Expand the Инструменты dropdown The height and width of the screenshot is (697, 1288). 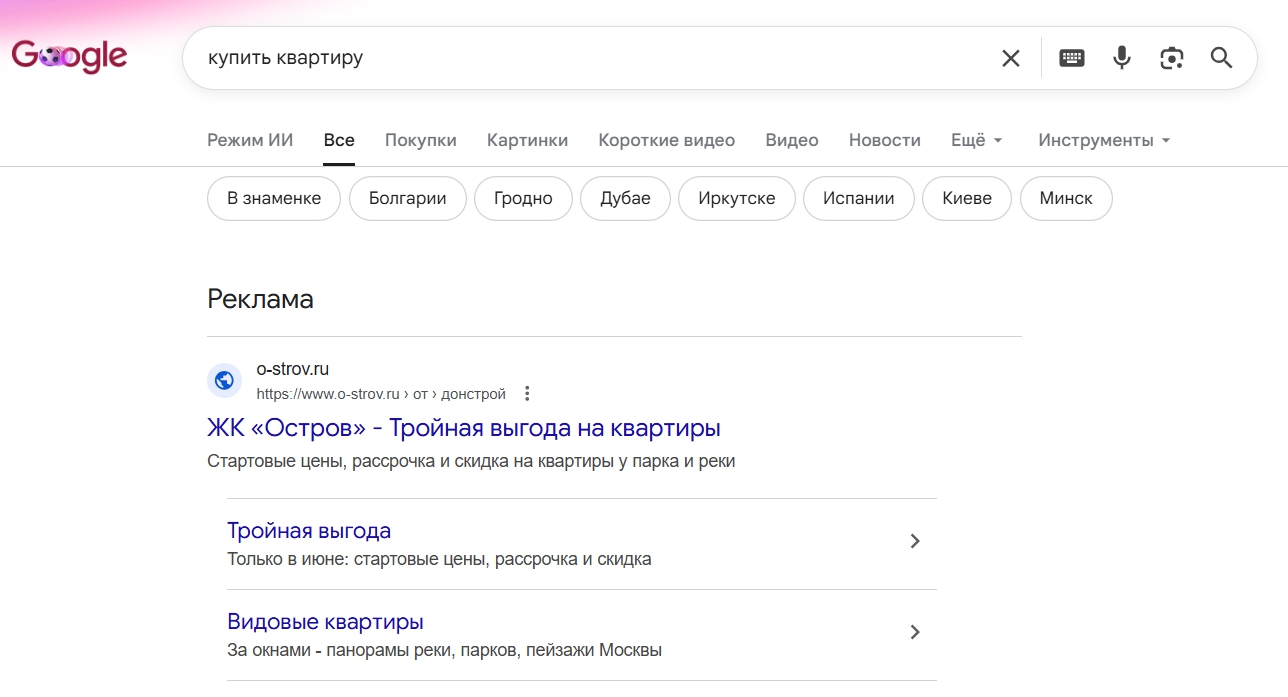(x=1104, y=140)
